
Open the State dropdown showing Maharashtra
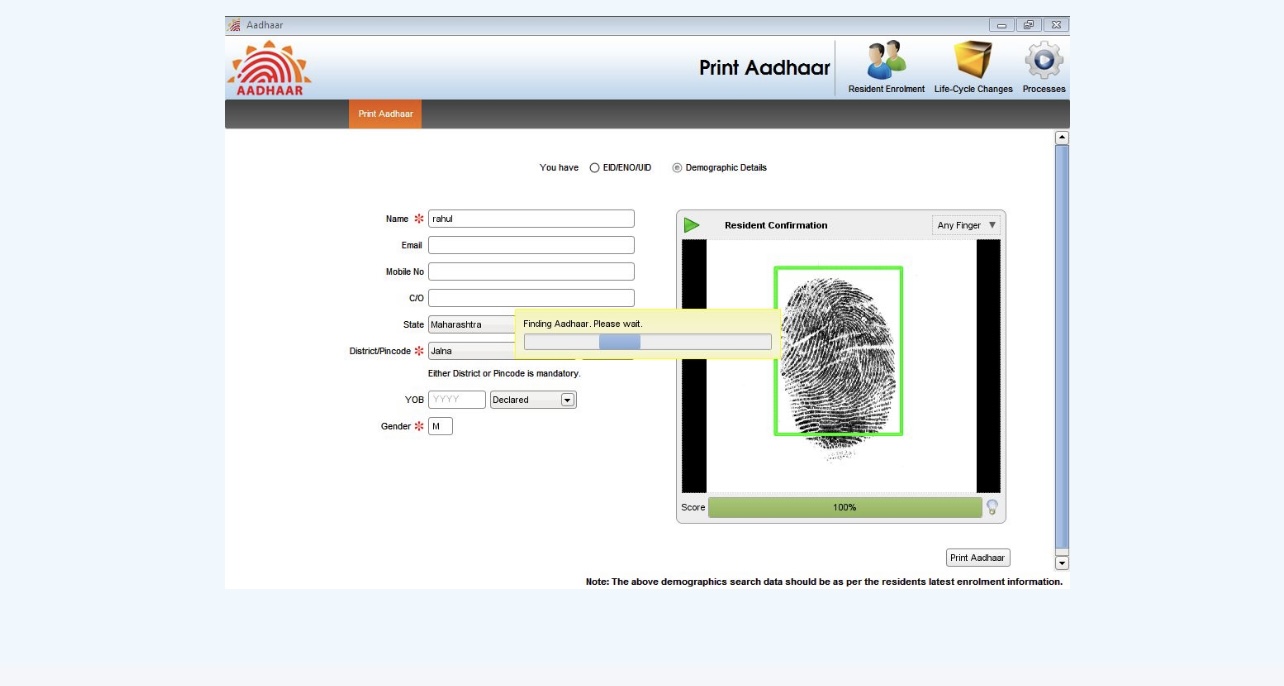471,325
